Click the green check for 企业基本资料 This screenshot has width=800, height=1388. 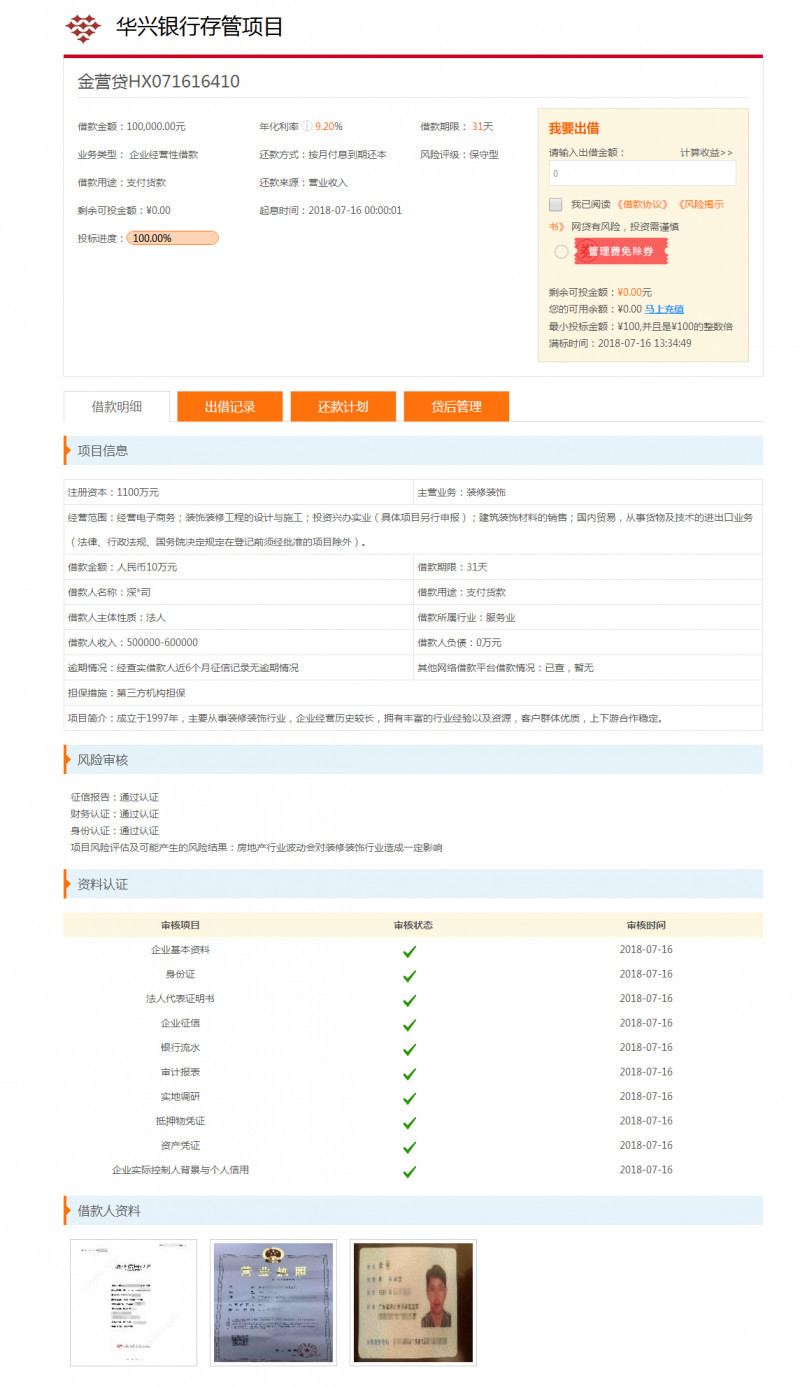(x=409, y=951)
